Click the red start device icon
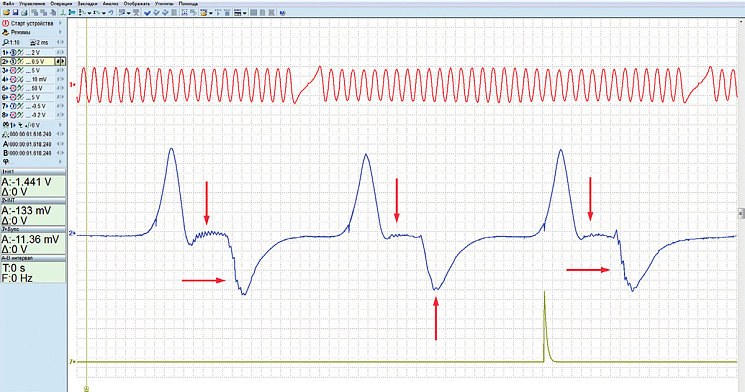 click(x=6, y=23)
